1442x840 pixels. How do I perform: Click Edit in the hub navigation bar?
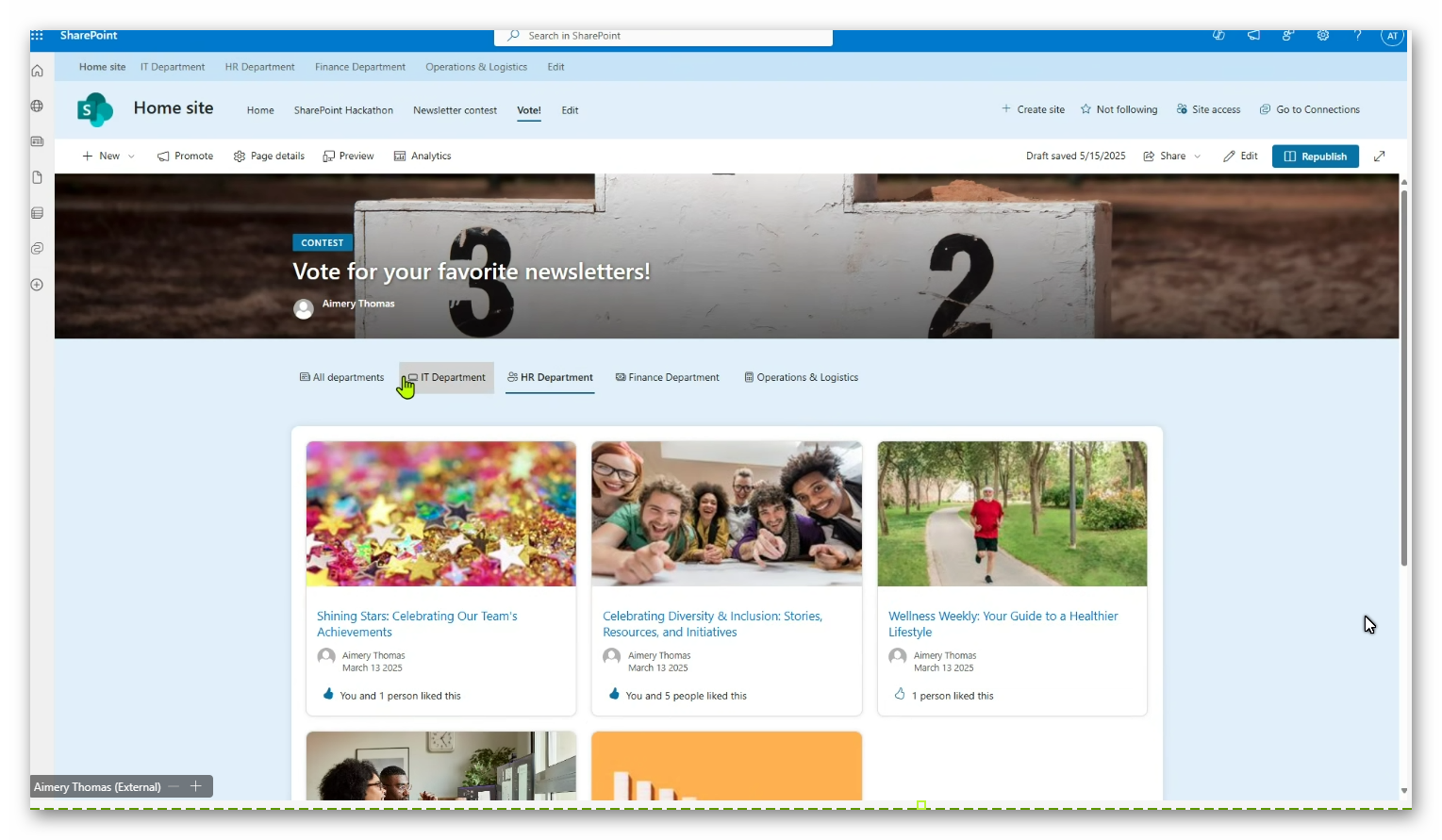555,67
